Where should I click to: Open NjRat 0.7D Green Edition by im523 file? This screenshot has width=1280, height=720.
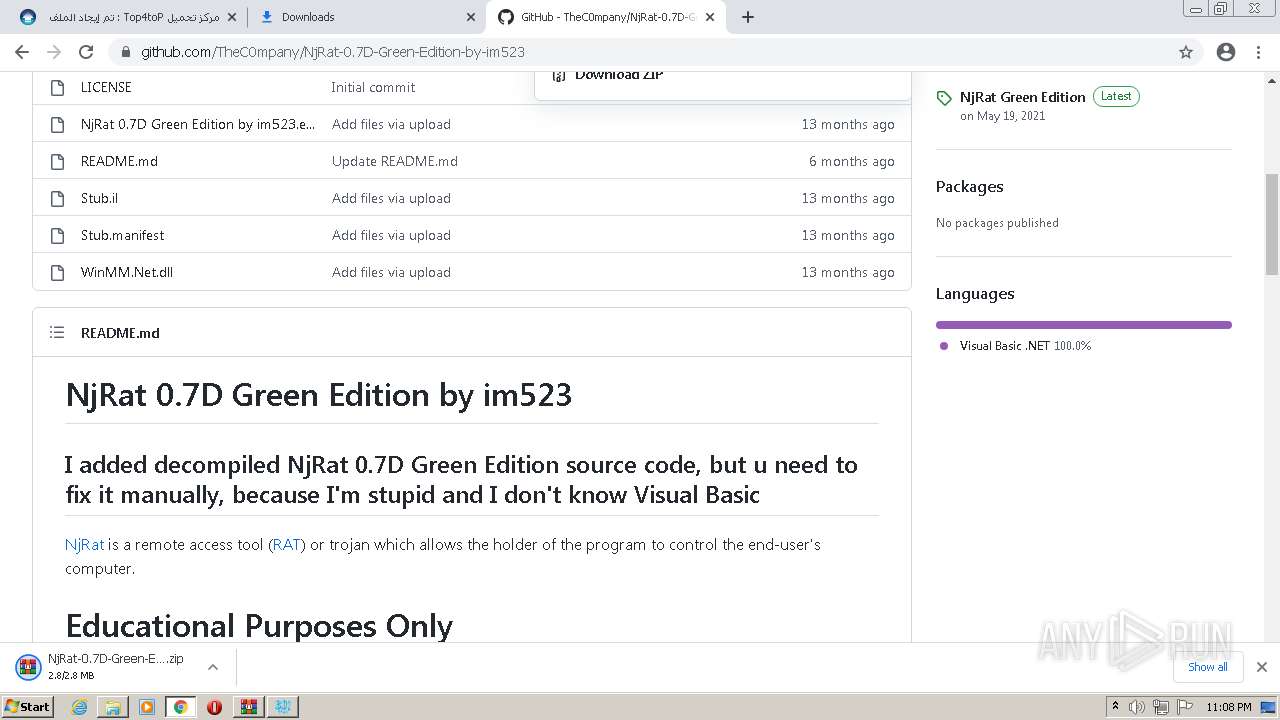198,124
